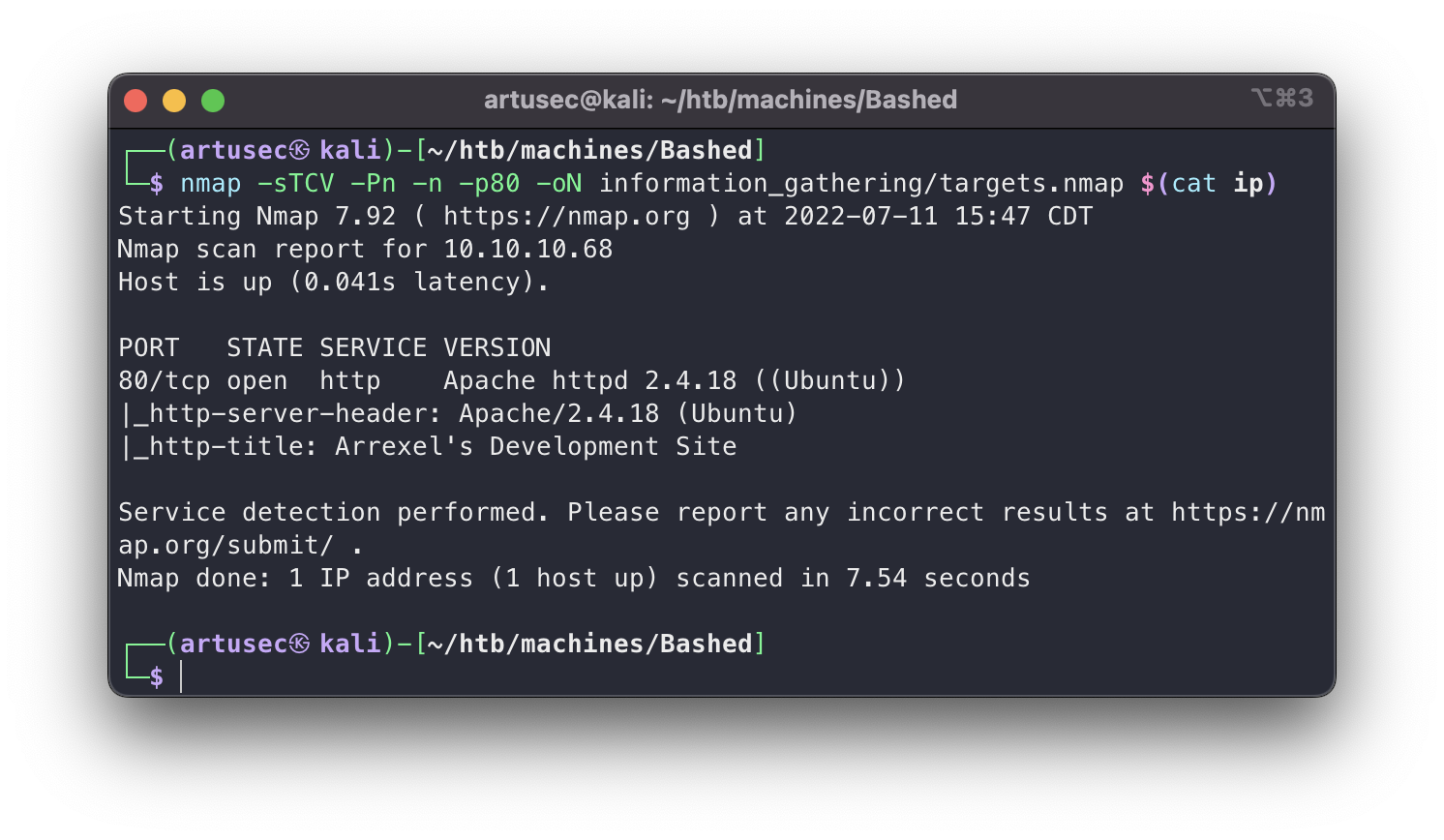
Task: Click the nmap command word
Action: tap(210, 184)
